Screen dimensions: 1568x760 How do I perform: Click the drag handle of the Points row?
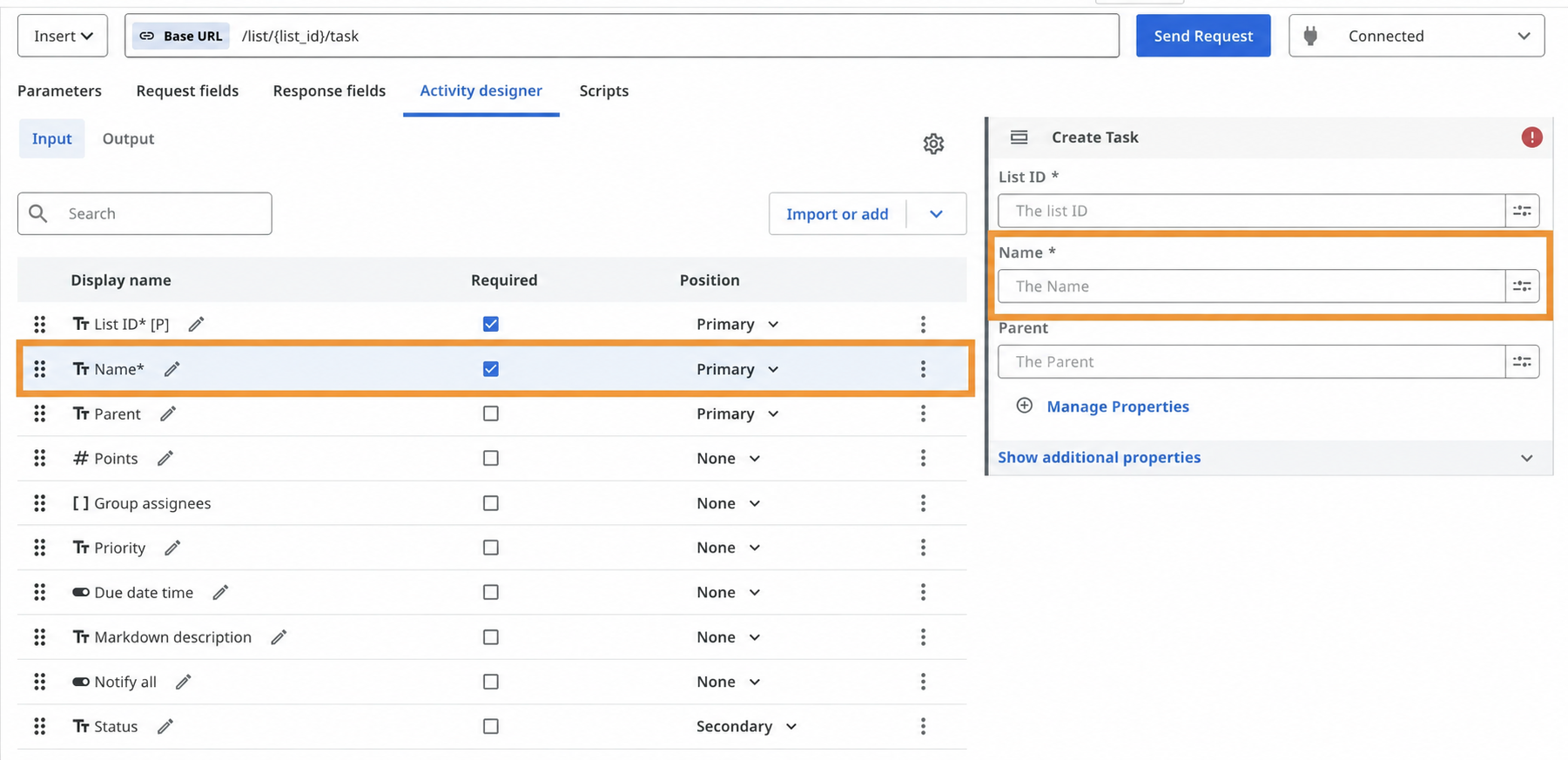point(40,458)
